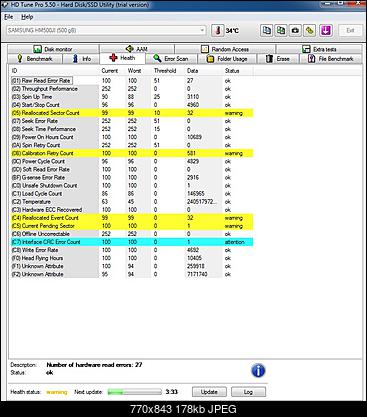This screenshot has height=417, width=367.
Task: Click the Benchmark lightbulb icon
Action: coord(20,59)
